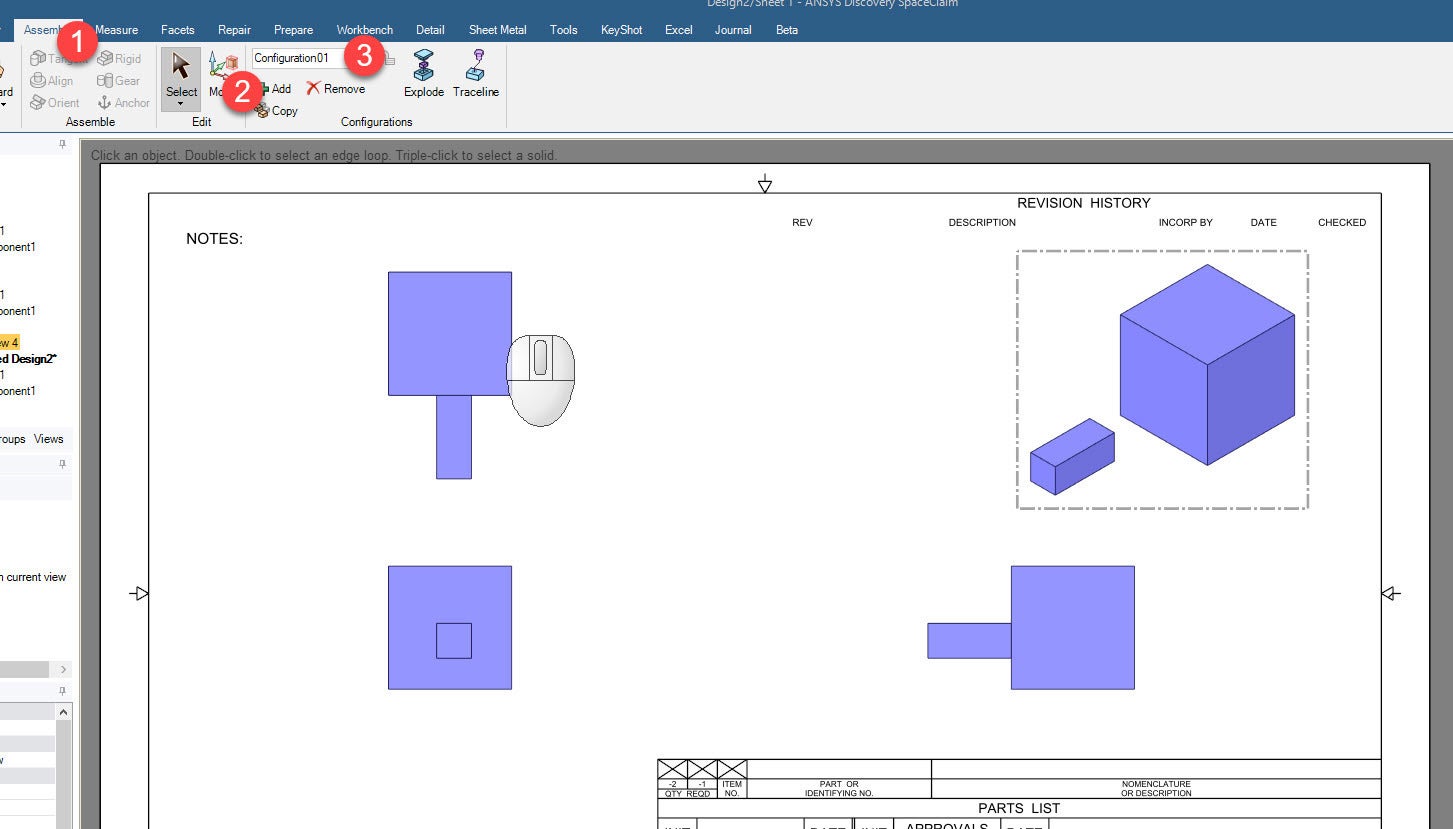
Task: Open the Detail ribbon tab
Action: pyautogui.click(x=430, y=30)
